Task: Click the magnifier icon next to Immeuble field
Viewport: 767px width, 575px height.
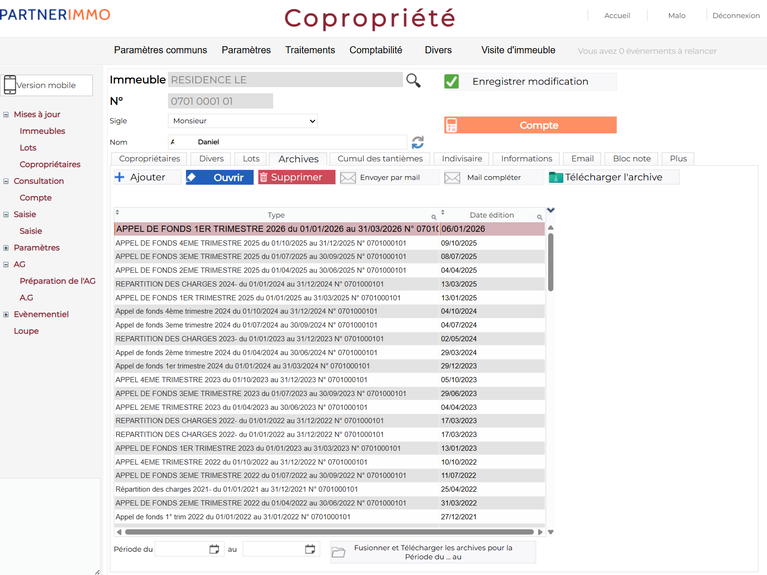Action: point(413,80)
